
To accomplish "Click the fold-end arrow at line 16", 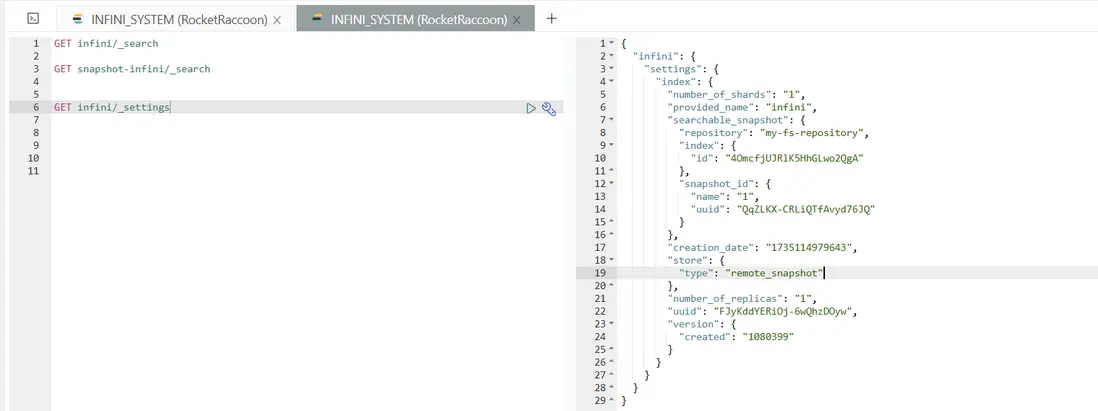I will click(612, 235).
